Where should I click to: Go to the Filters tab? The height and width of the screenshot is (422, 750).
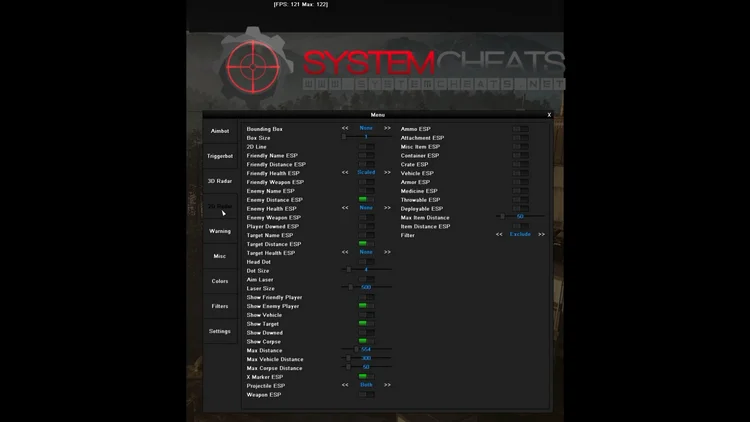(x=220, y=306)
